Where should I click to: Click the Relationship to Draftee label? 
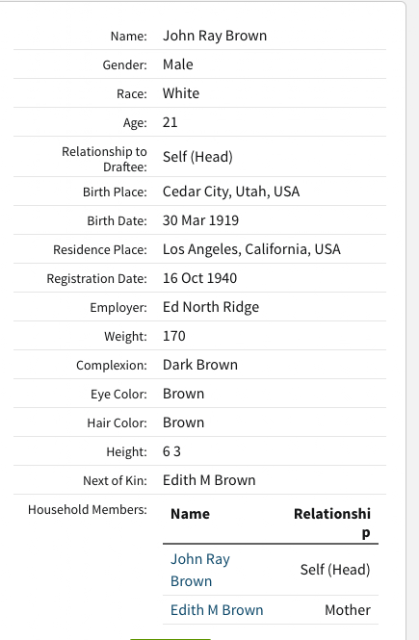(104, 159)
